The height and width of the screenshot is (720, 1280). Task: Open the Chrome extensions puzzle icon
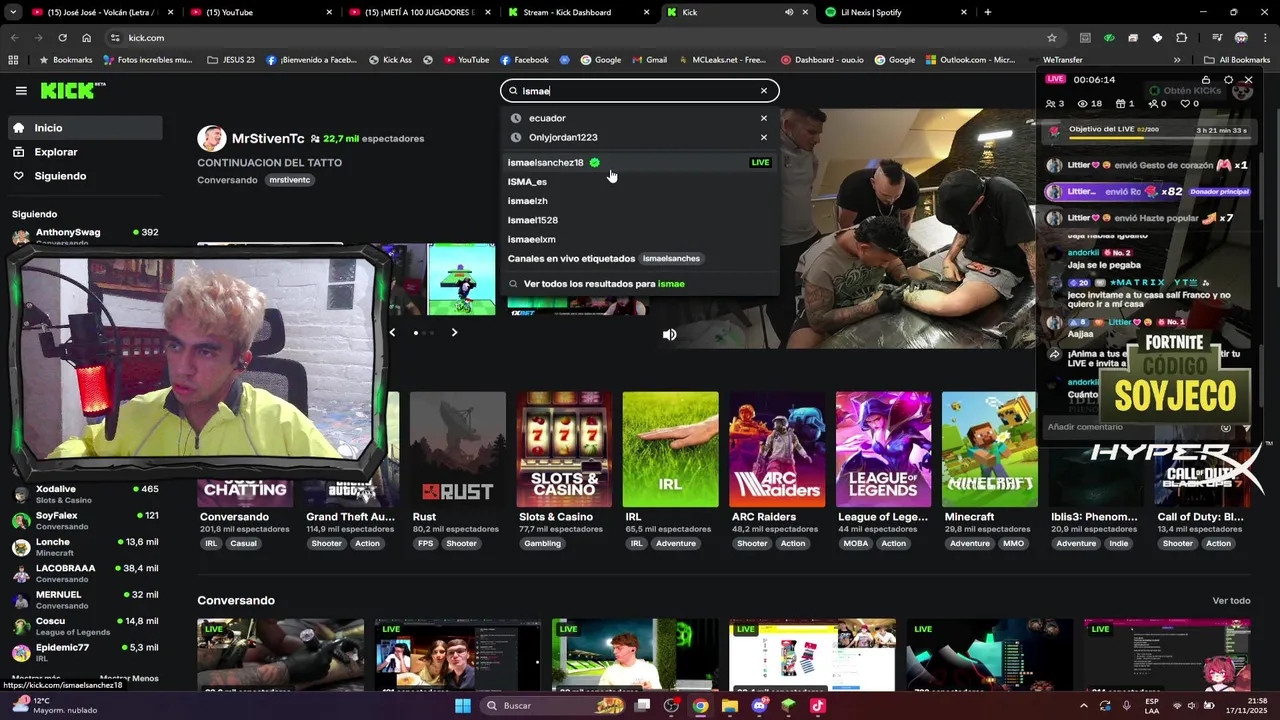click(x=1181, y=38)
